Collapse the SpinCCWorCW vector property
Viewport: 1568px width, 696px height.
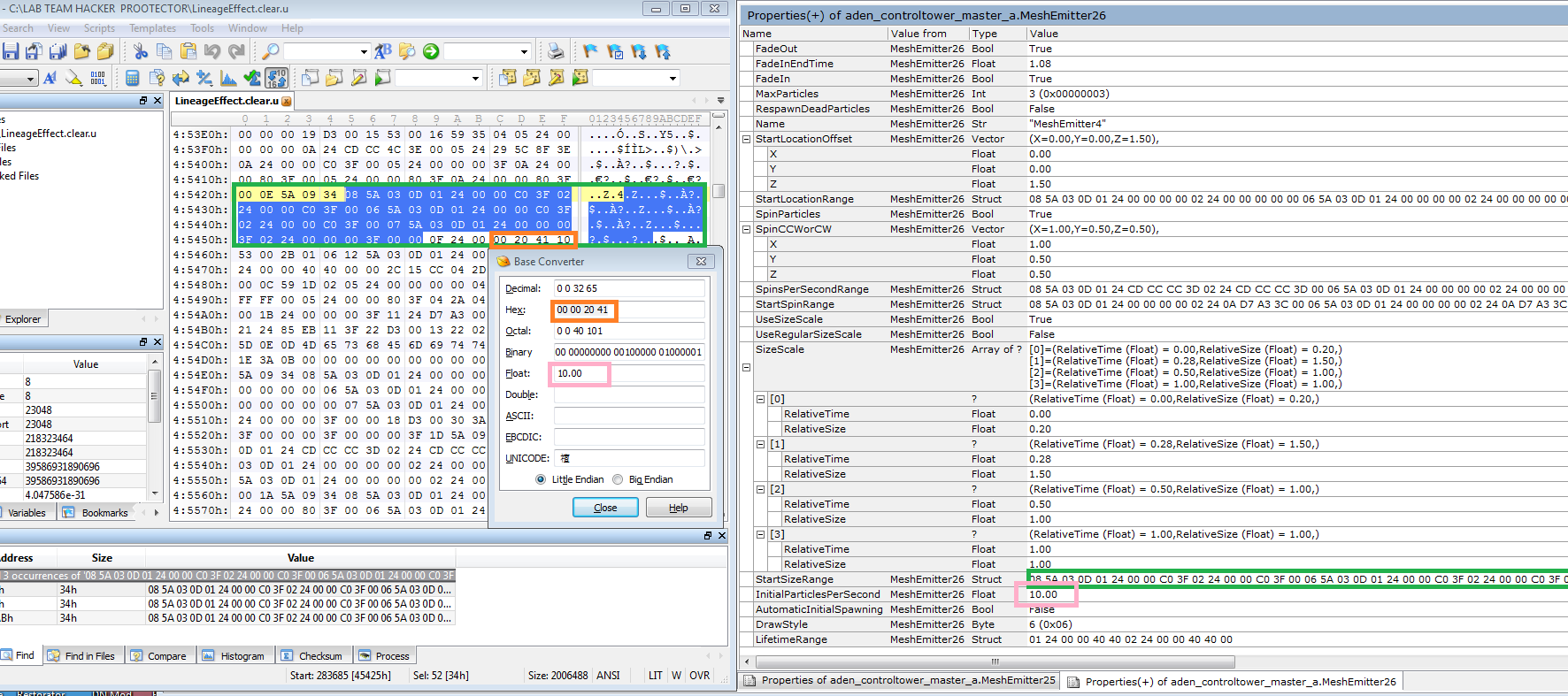coord(746,229)
